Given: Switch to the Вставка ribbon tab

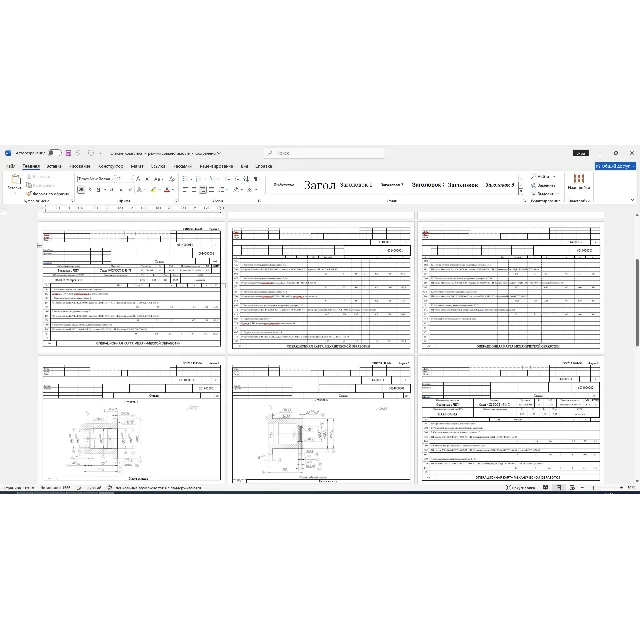Looking at the screenshot, I should pyautogui.click(x=54, y=166).
